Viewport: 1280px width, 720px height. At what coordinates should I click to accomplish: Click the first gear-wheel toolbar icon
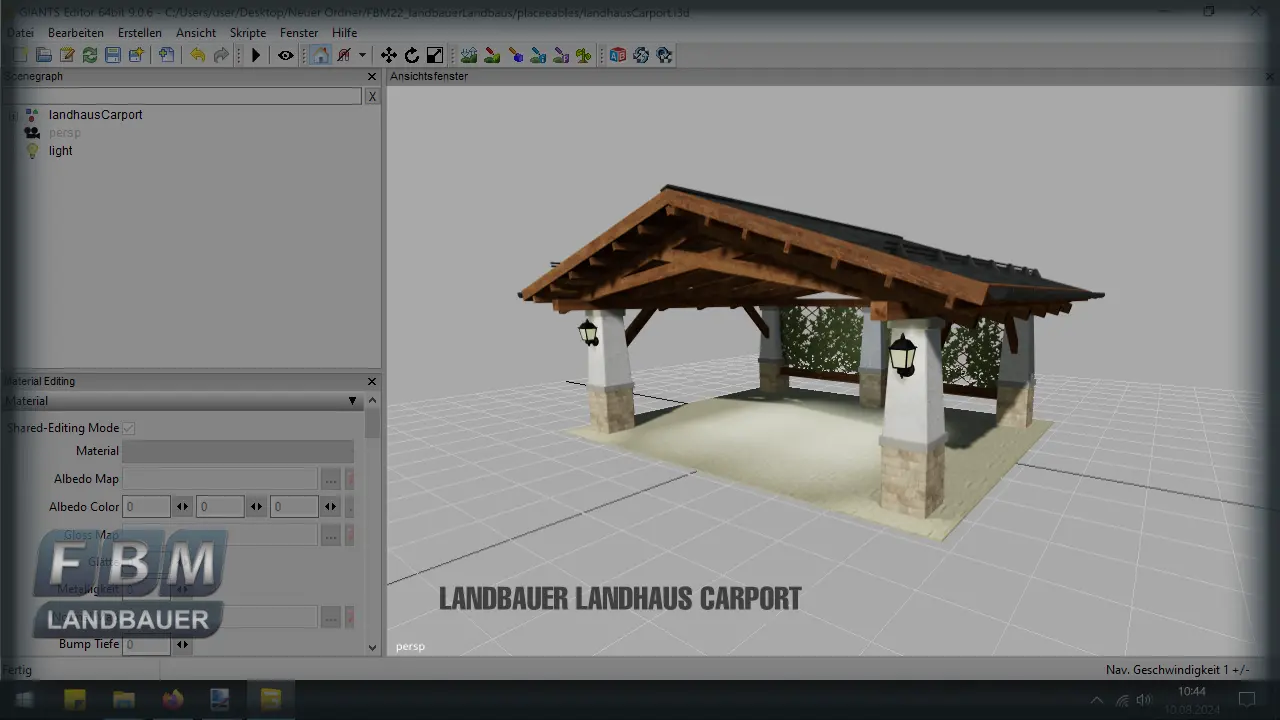[641, 55]
